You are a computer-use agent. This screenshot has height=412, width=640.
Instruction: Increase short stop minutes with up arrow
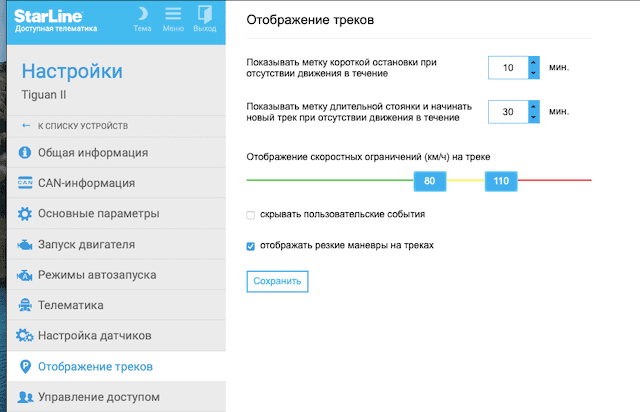(533, 62)
